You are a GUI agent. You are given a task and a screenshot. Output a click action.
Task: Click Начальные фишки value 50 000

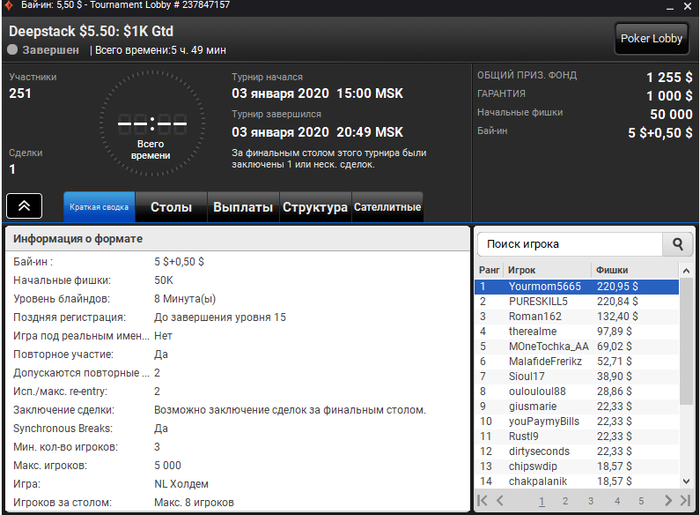[x=671, y=114]
